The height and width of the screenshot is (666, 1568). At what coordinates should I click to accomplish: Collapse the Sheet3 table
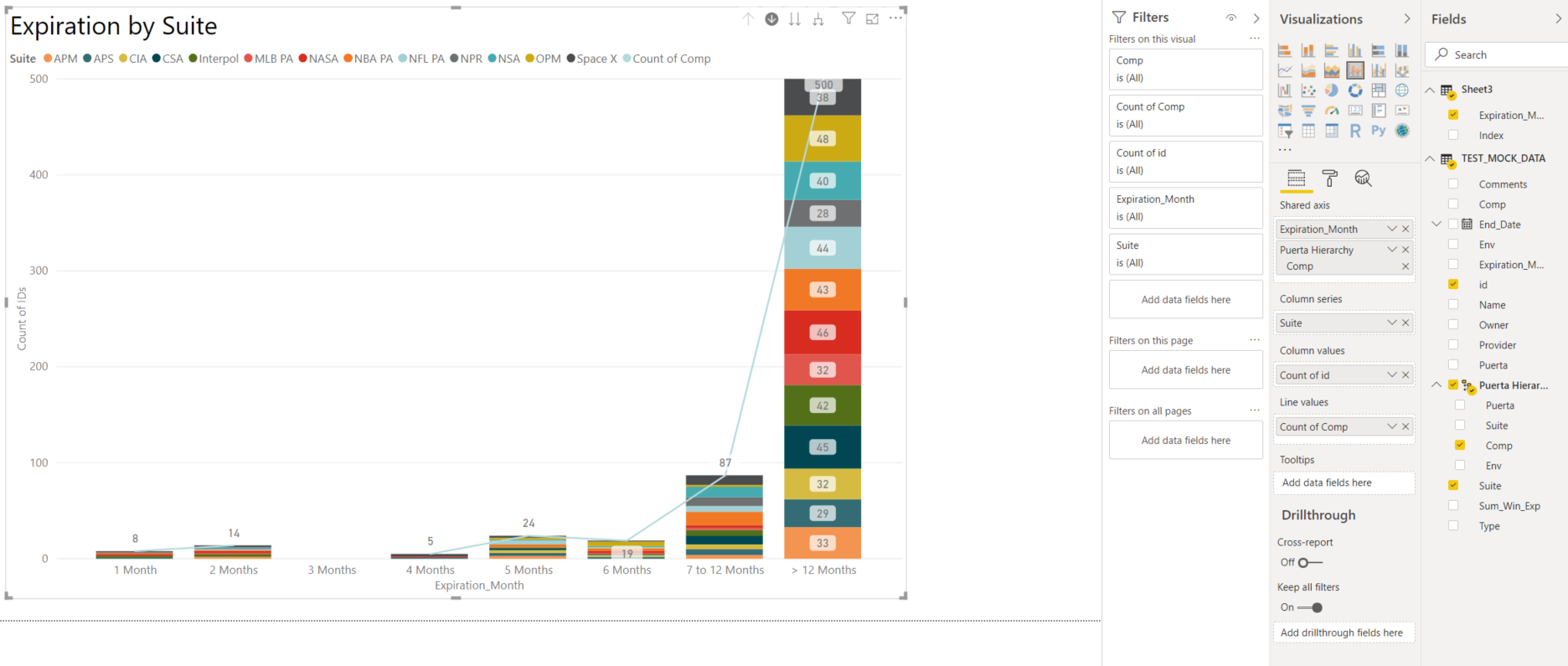pyautogui.click(x=1430, y=90)
